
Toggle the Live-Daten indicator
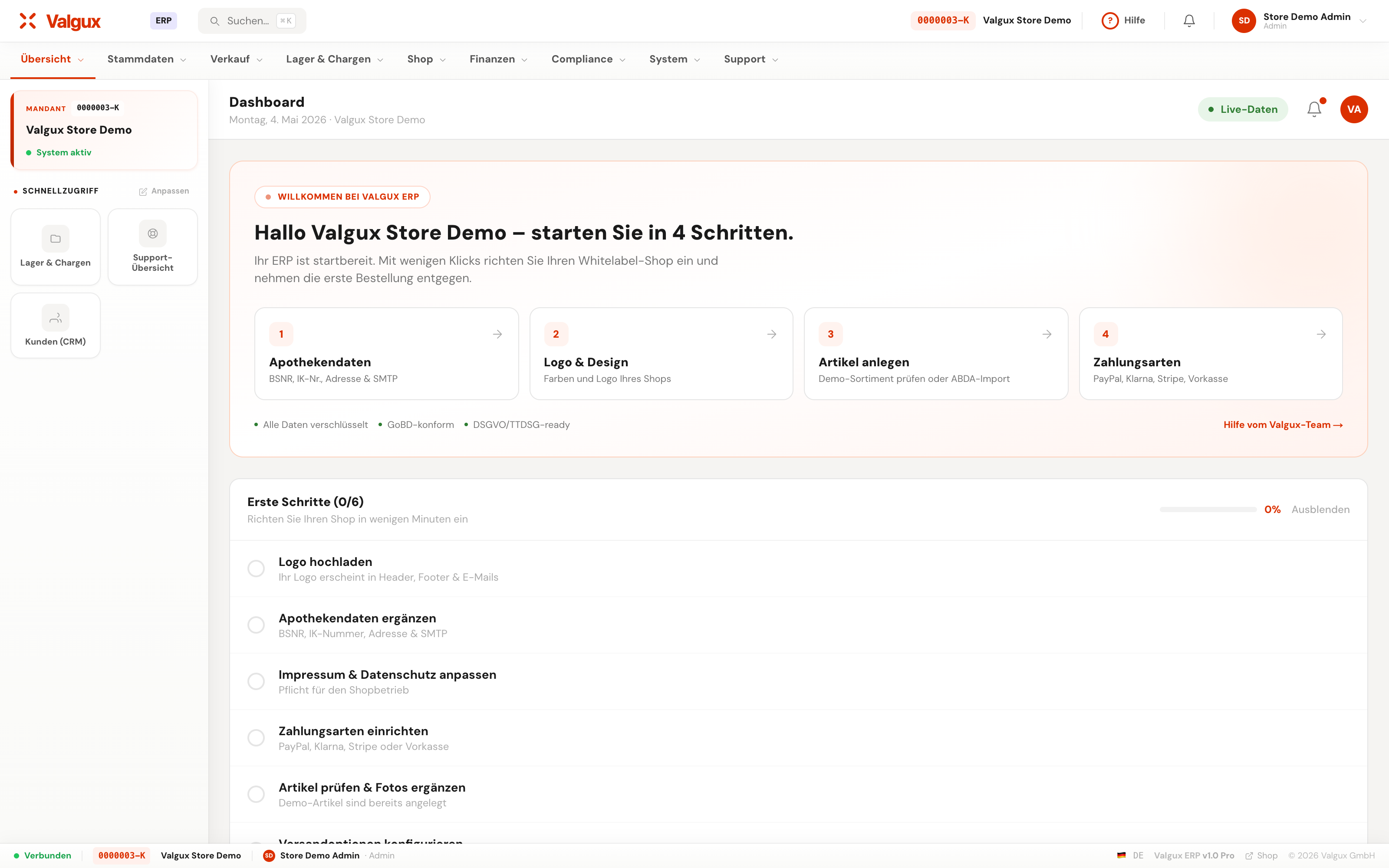(x=1243, y=109)
